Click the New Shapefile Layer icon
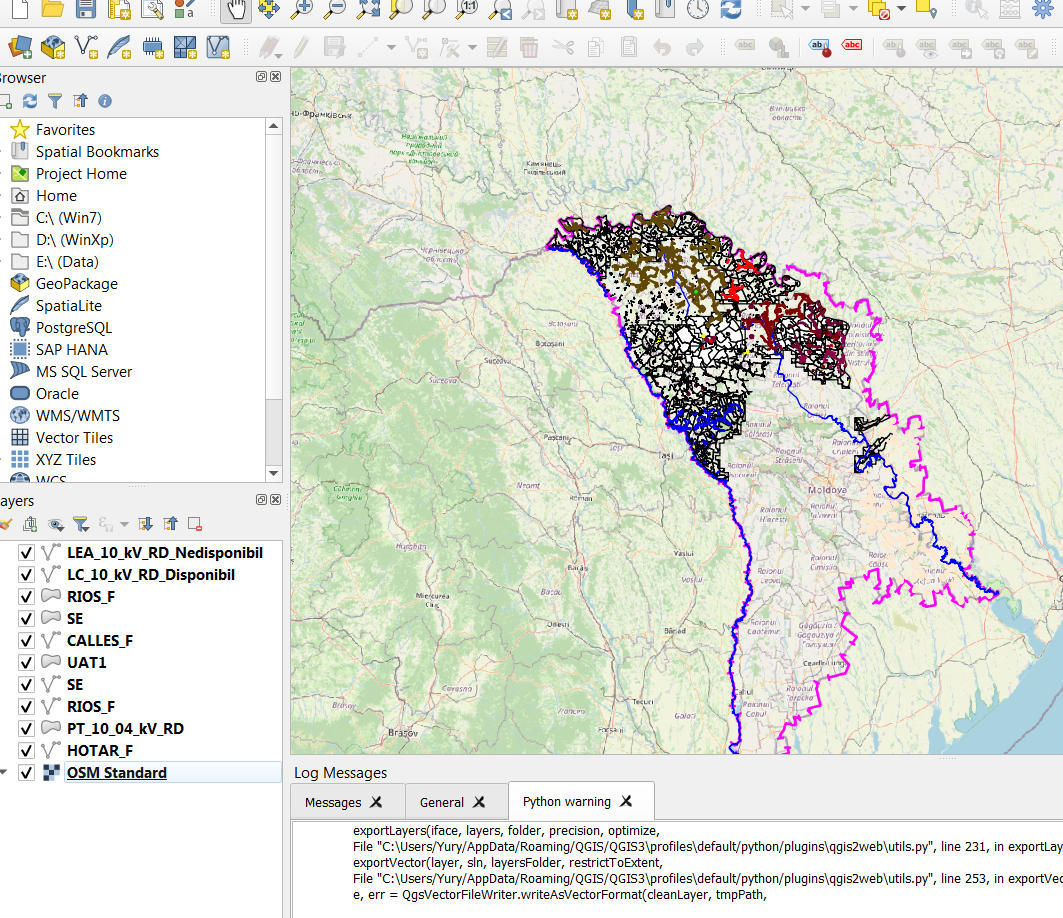The image size is (1063, 918). pos(86,47)
